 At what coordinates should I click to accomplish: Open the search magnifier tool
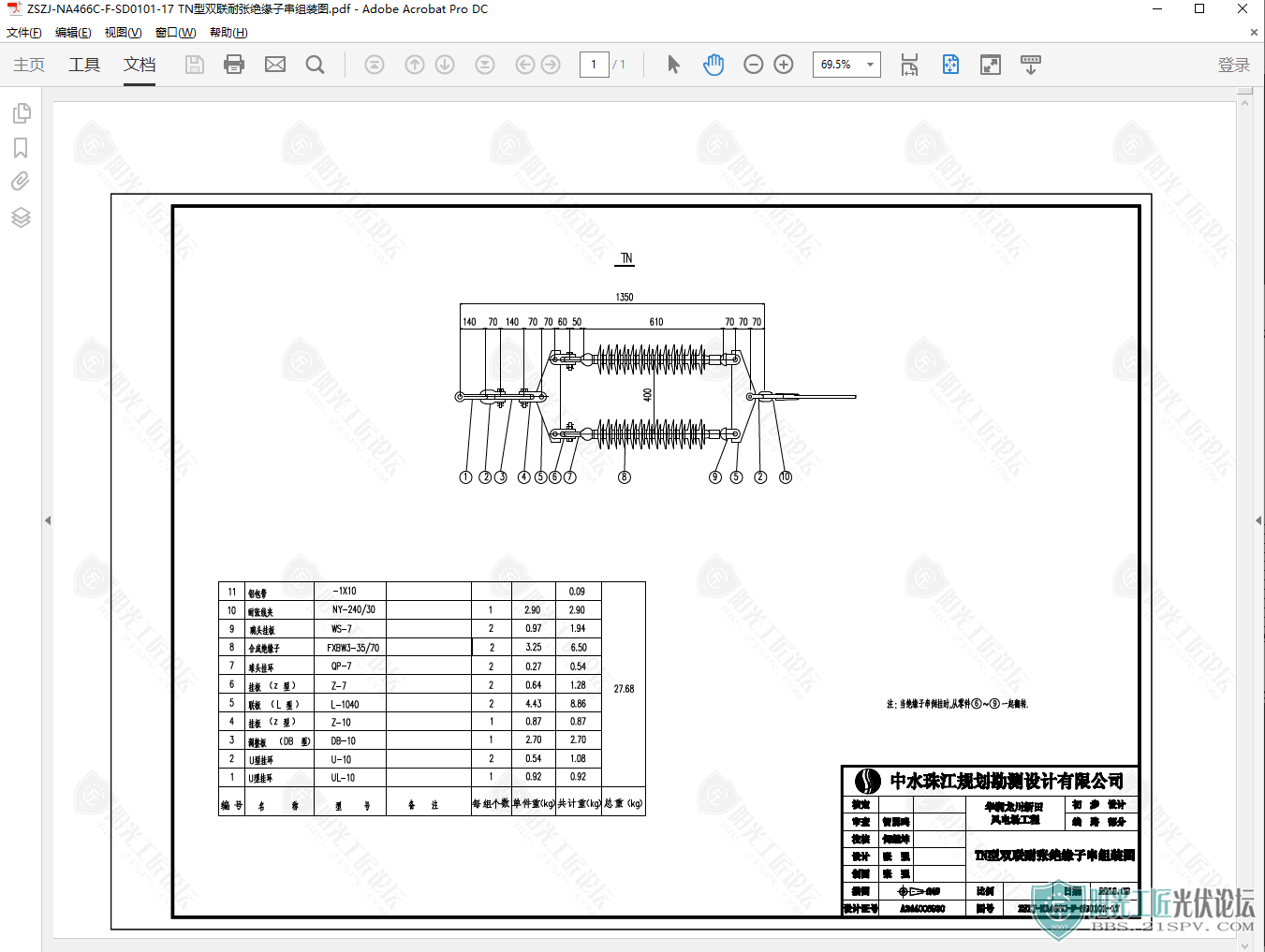316,65
